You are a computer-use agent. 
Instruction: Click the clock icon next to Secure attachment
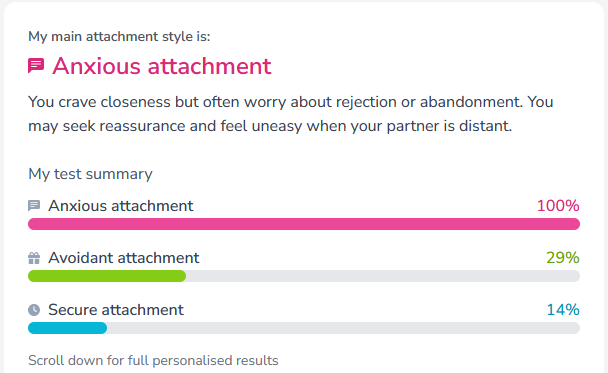34,310
